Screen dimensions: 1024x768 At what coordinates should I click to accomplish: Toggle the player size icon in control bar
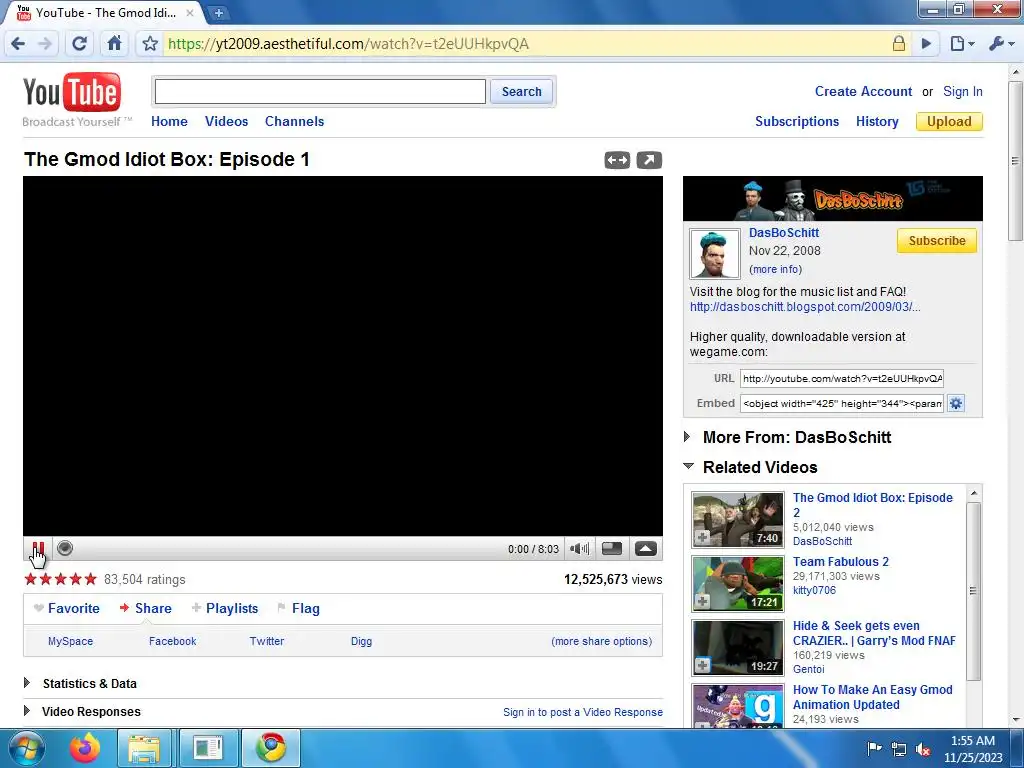click(x=612, y=549)
